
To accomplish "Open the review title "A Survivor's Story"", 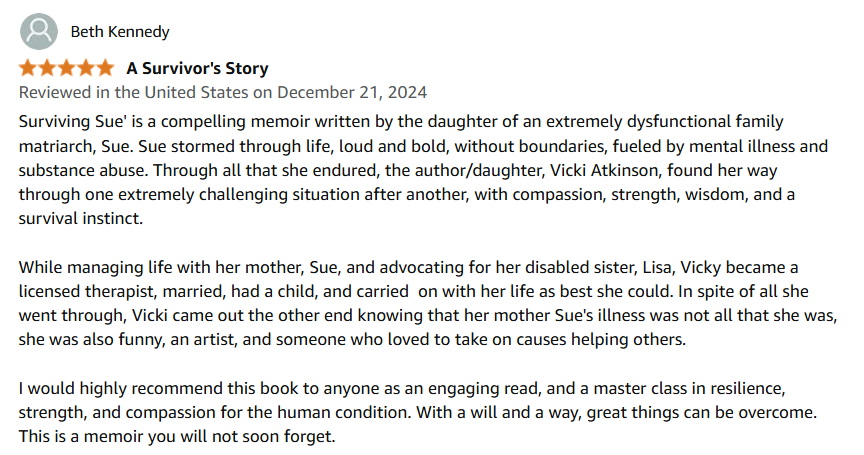I will tap(197, 69).
